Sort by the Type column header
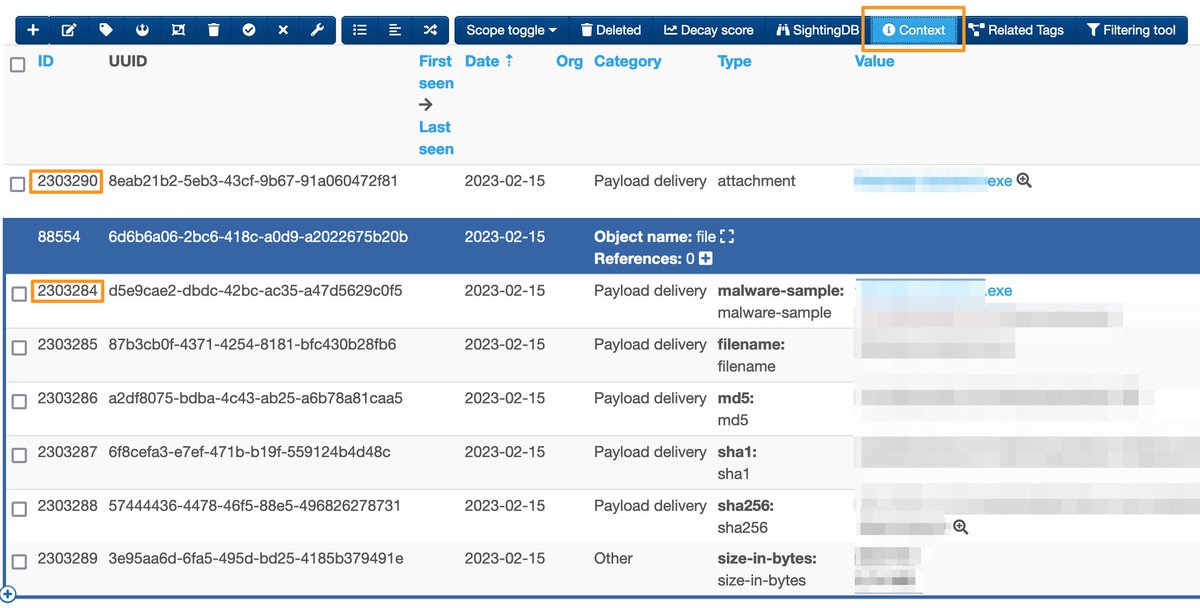This screenshot has height=608, width=1200. (734, 61)
